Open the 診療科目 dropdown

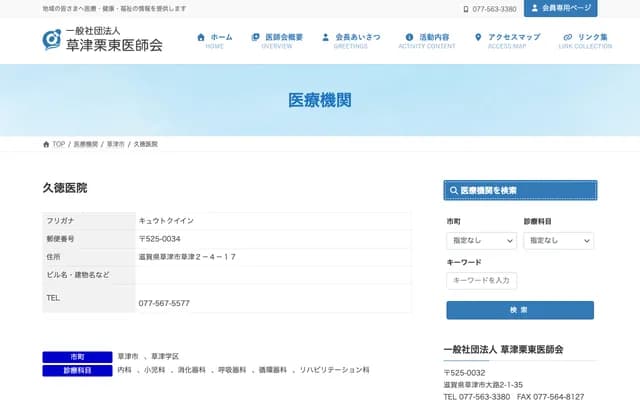(x=558, y=241)
